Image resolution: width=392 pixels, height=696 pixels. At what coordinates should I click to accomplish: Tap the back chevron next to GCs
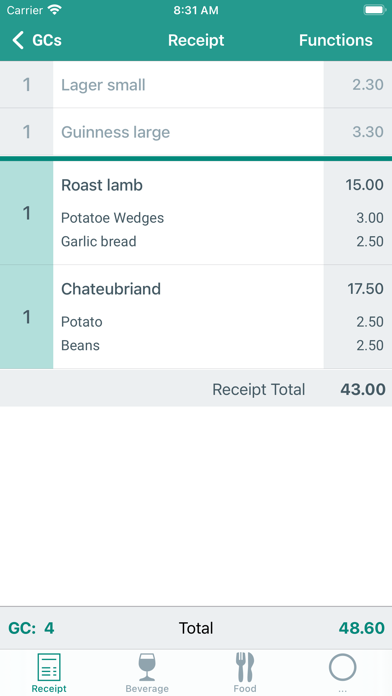pyautogui.click(x=18, y=40)
